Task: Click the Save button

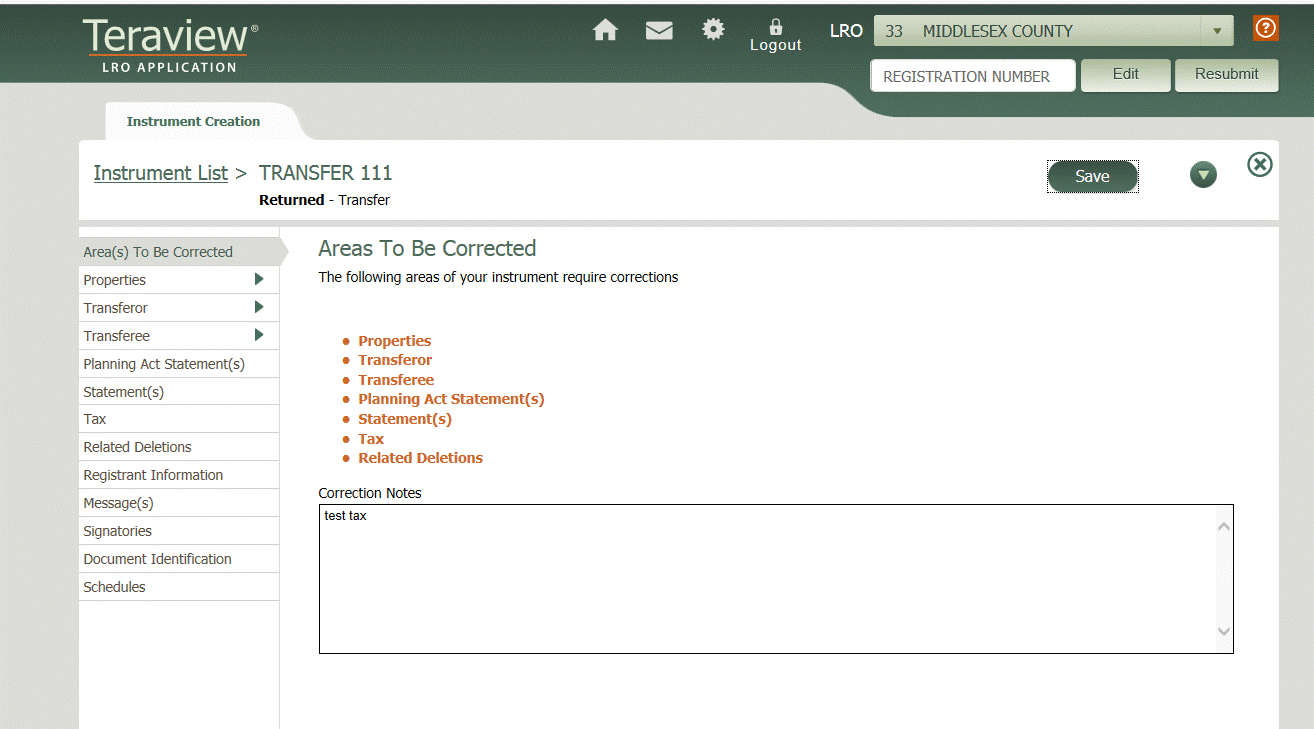Action: 1092,176
